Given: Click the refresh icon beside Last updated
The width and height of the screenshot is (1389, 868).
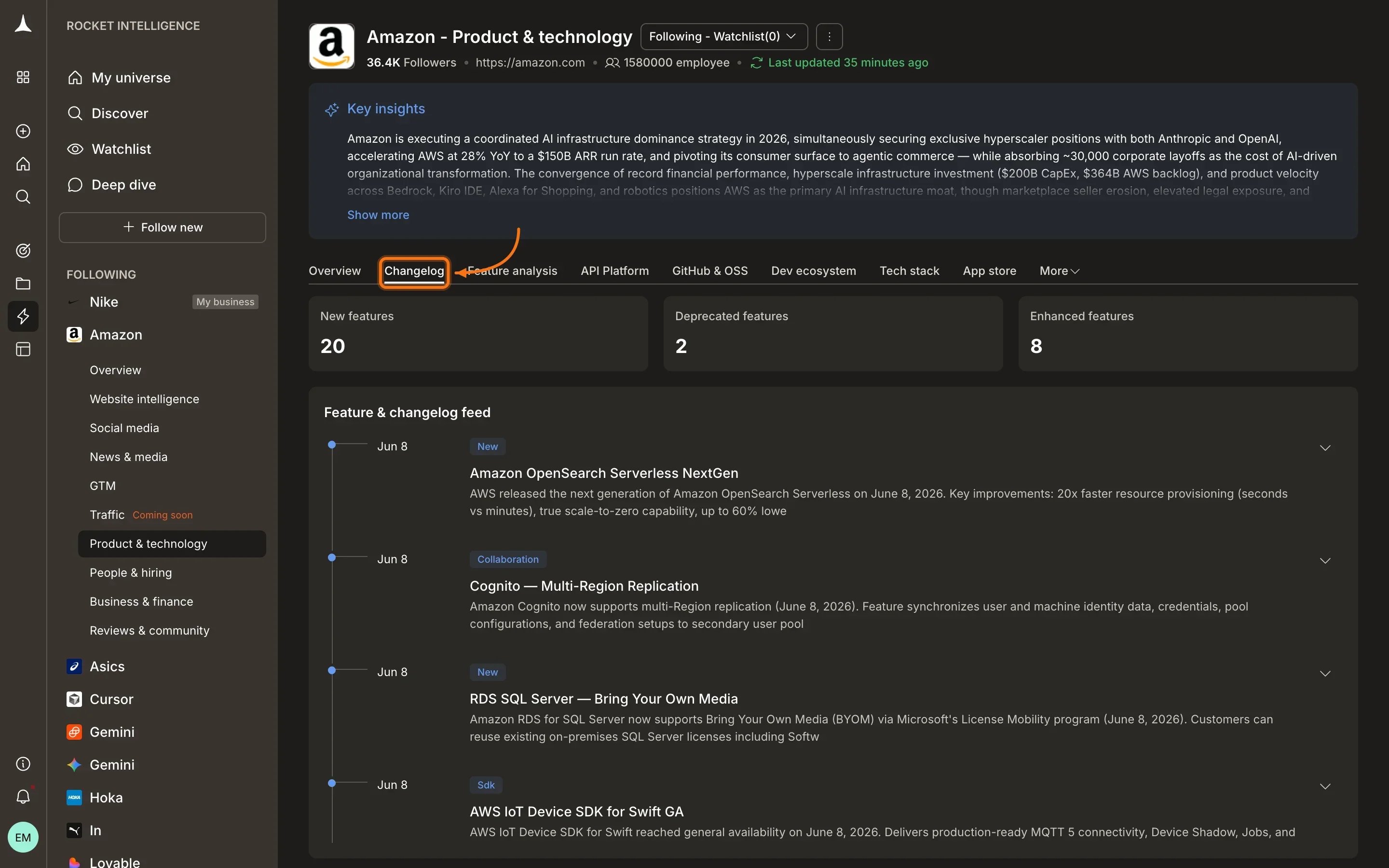Looking at the screenshot, I should coord(756,63).
